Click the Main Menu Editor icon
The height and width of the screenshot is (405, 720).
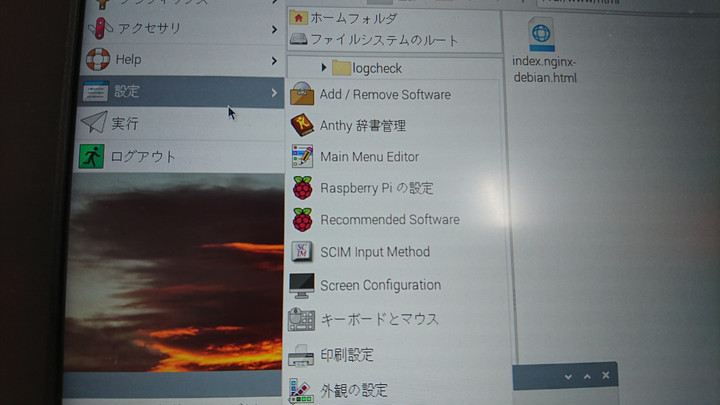(x=302, y=157)
